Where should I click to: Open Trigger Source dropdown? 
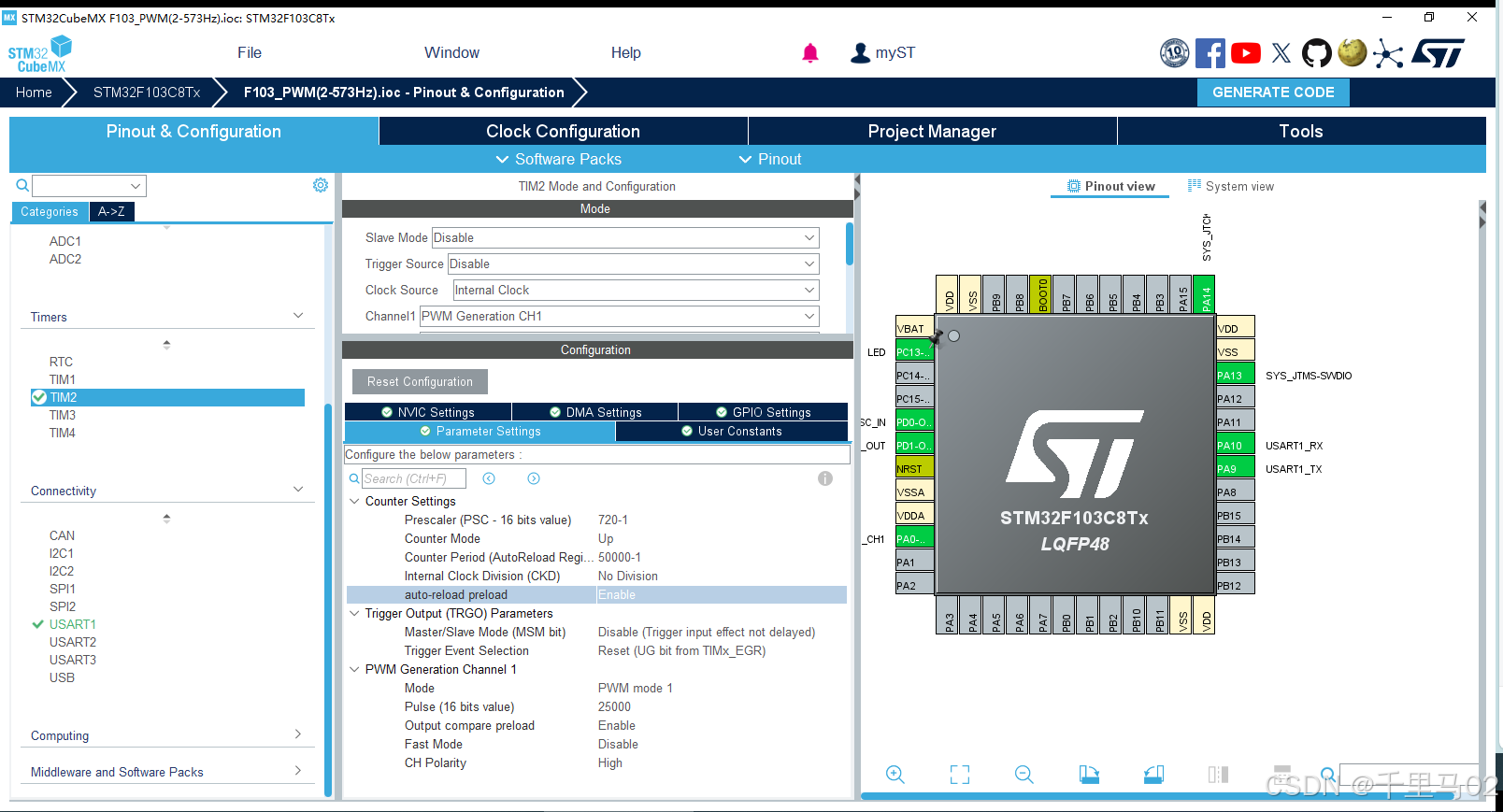[x=633, y=264]
